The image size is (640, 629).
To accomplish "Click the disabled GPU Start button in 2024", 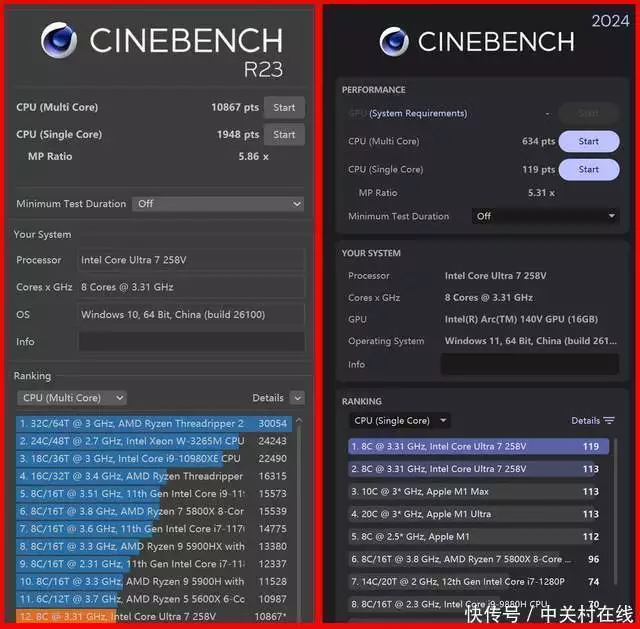I will tap(589, 113).
